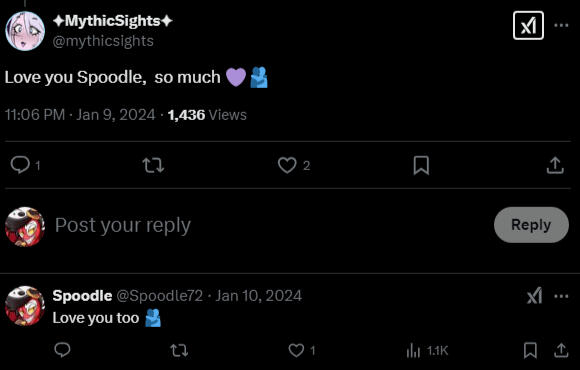This screenshot has height=370, width=580.
Task: Bookmark Spoodle's reply
Action: (x=530, y=350)
